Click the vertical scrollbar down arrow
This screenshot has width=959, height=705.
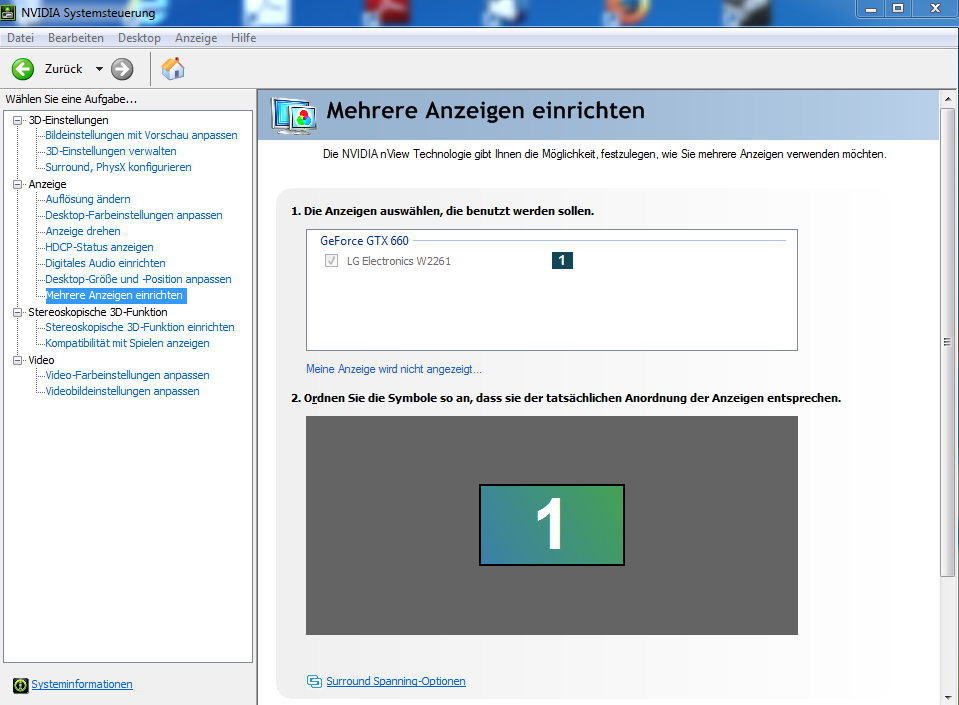tap(948, 698)
